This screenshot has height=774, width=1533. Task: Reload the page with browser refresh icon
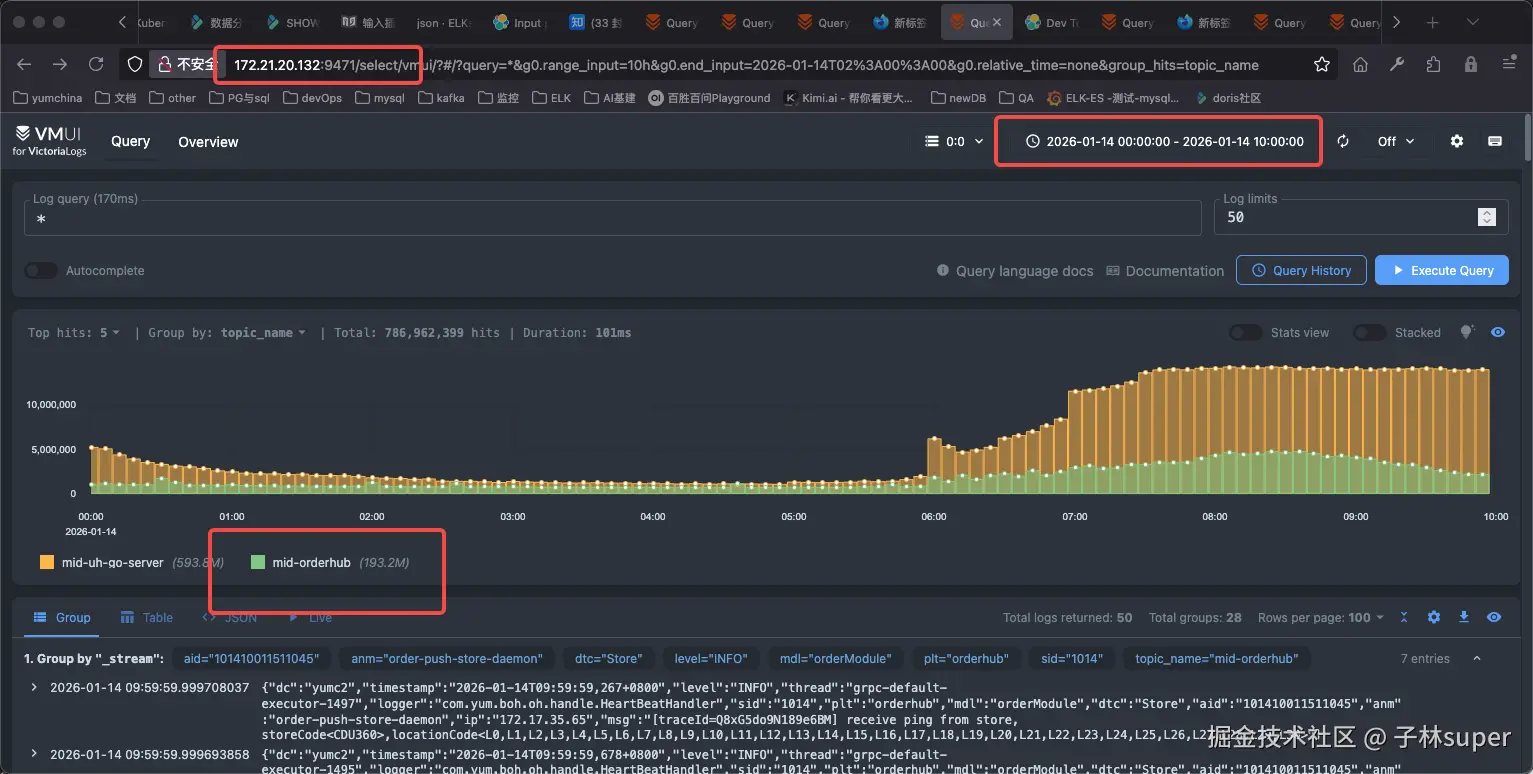pos(96,65)
